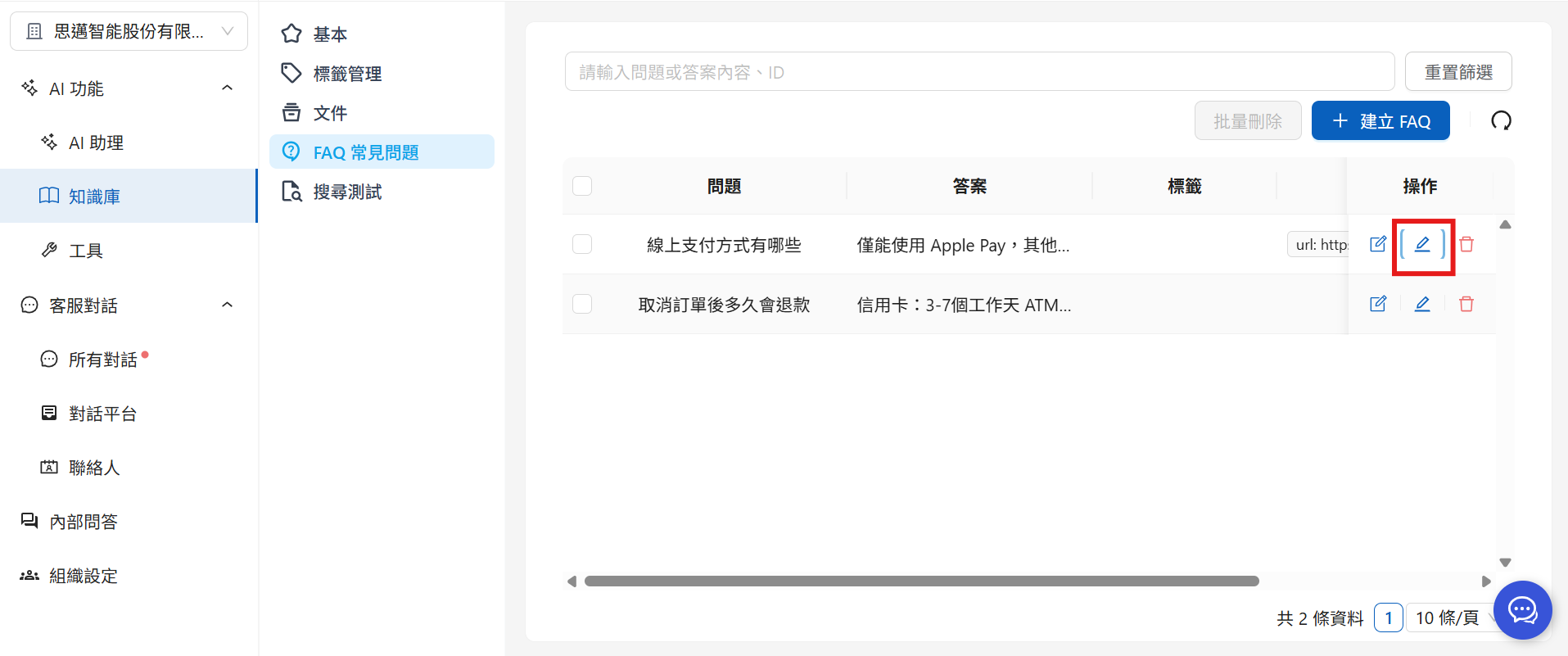Screen dimensions: 1568x656
Task: Click the horizontal scrollbar under the table
Action: 921,581
